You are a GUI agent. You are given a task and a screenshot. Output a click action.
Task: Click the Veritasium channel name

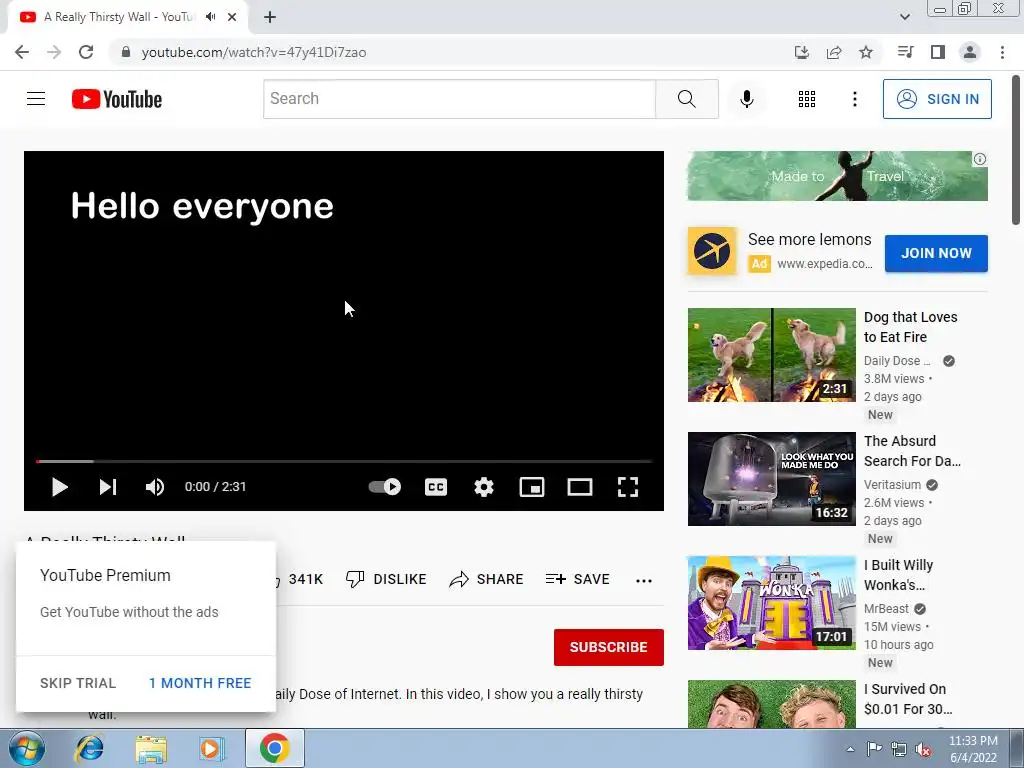892,485
